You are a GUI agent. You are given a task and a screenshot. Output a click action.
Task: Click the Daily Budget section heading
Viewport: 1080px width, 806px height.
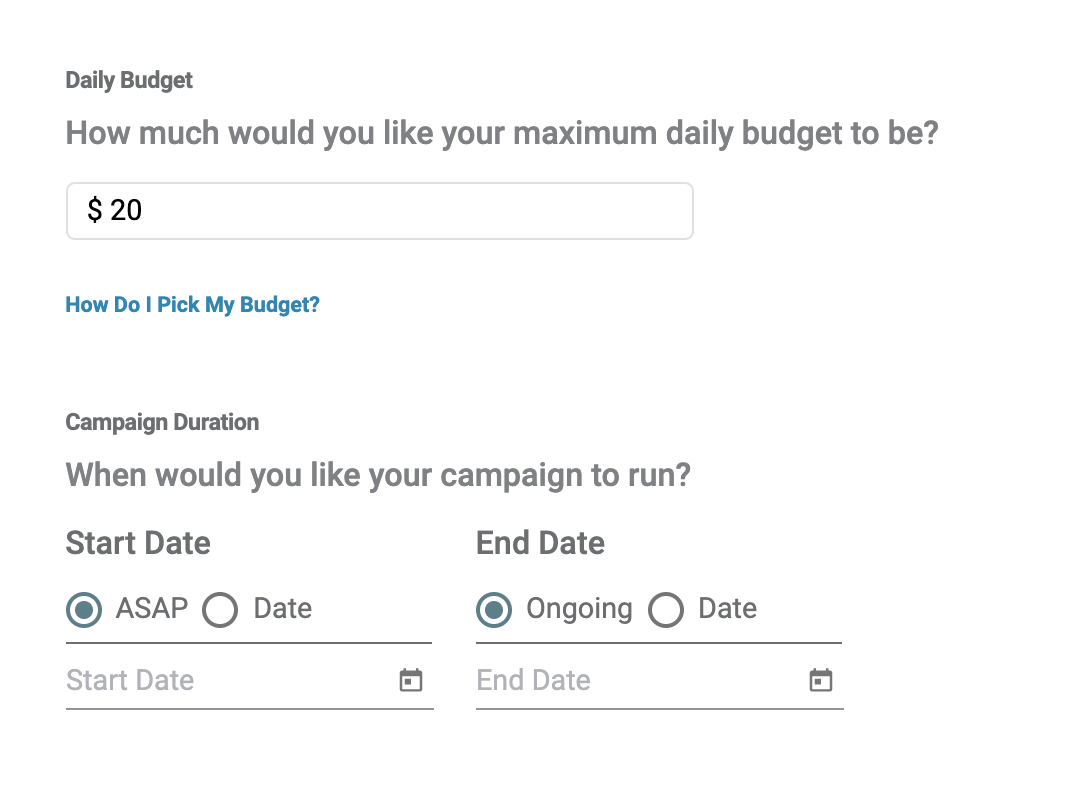click(129, 81)
